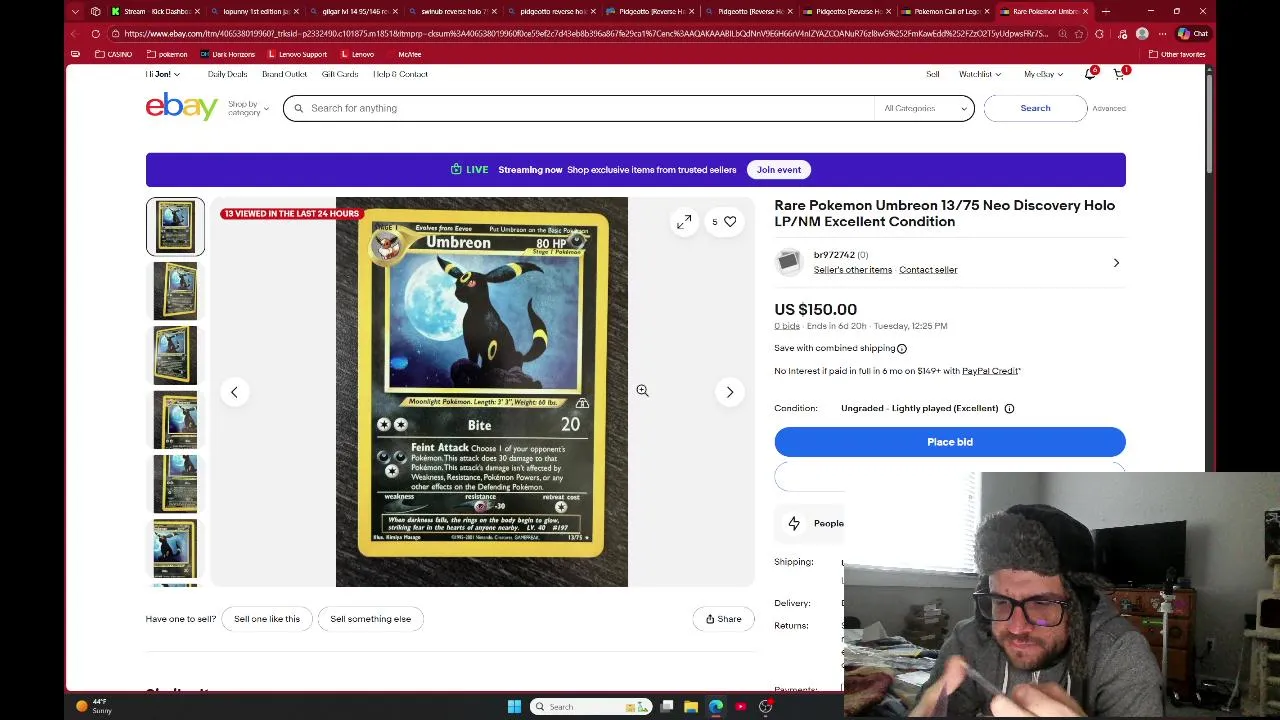Open a new browser tab

coord(1105,11)
